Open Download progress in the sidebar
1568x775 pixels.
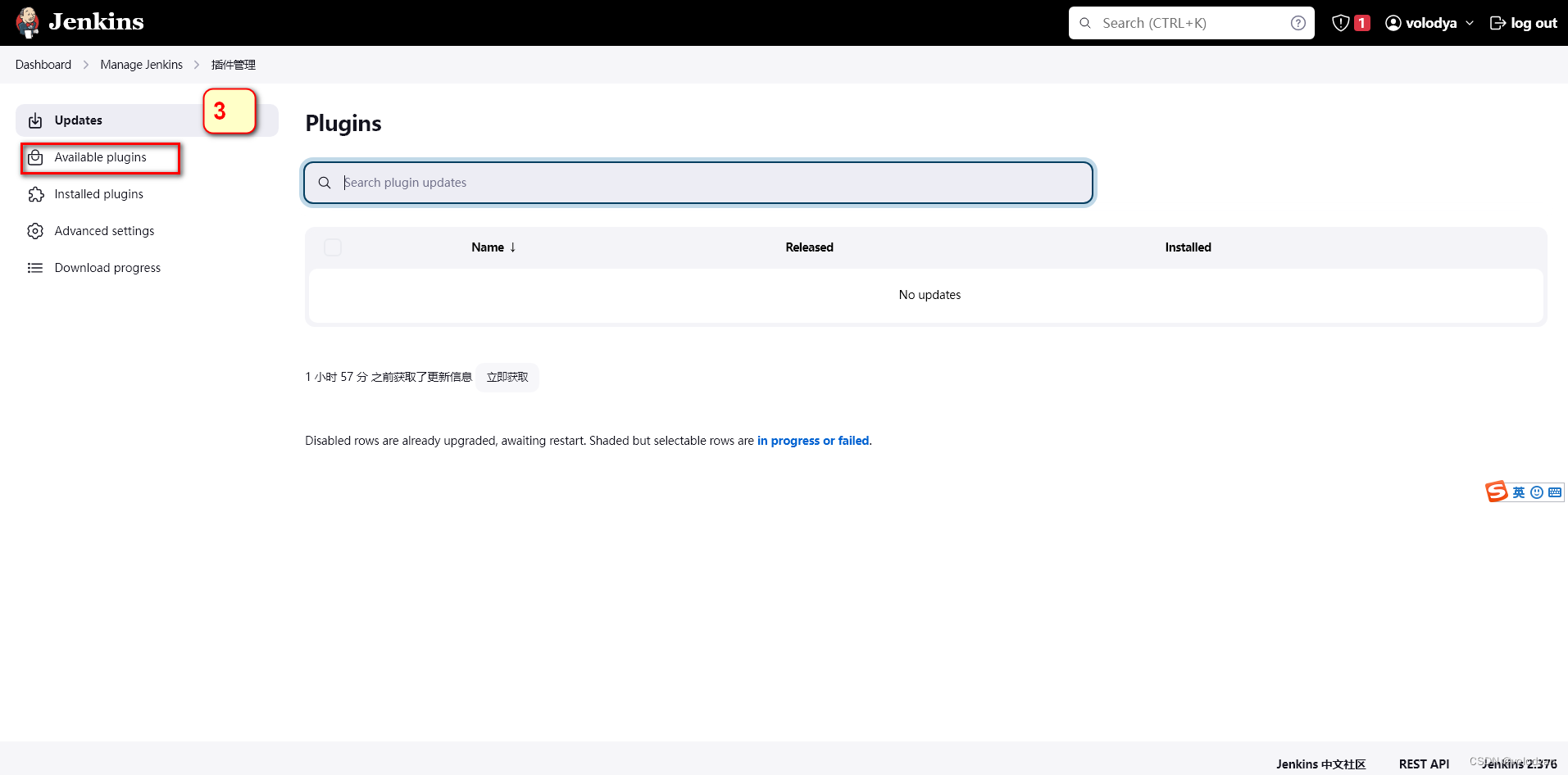click(108, 268)
